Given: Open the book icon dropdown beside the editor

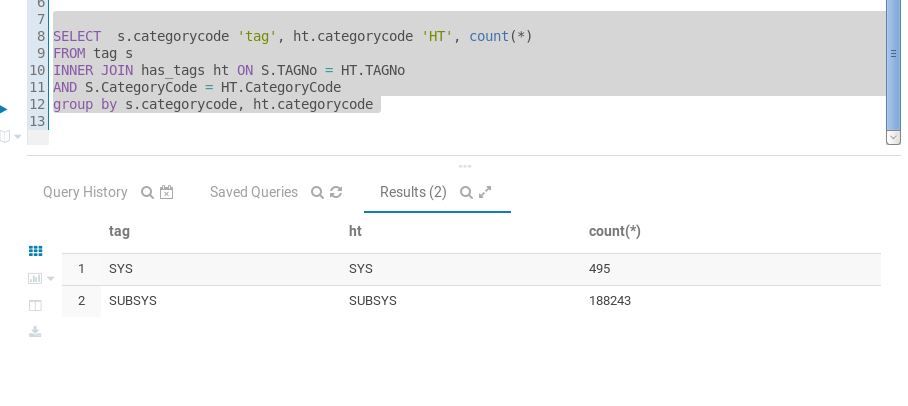Looking at the screenshot, I should click(10, 136).
